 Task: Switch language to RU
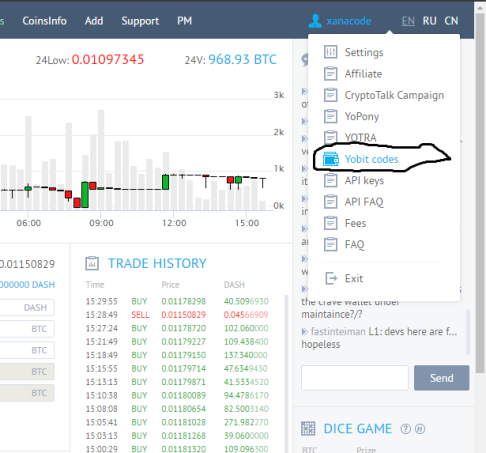[429, 21]
